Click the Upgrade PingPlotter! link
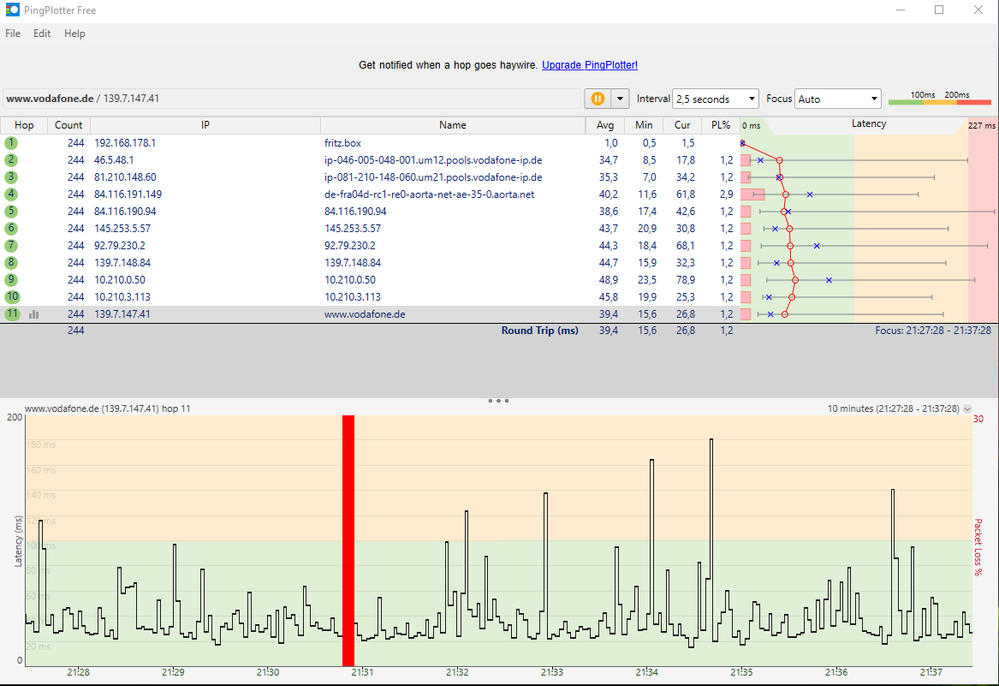The height and width of the screenshot is (686, 999). point(590,65)
